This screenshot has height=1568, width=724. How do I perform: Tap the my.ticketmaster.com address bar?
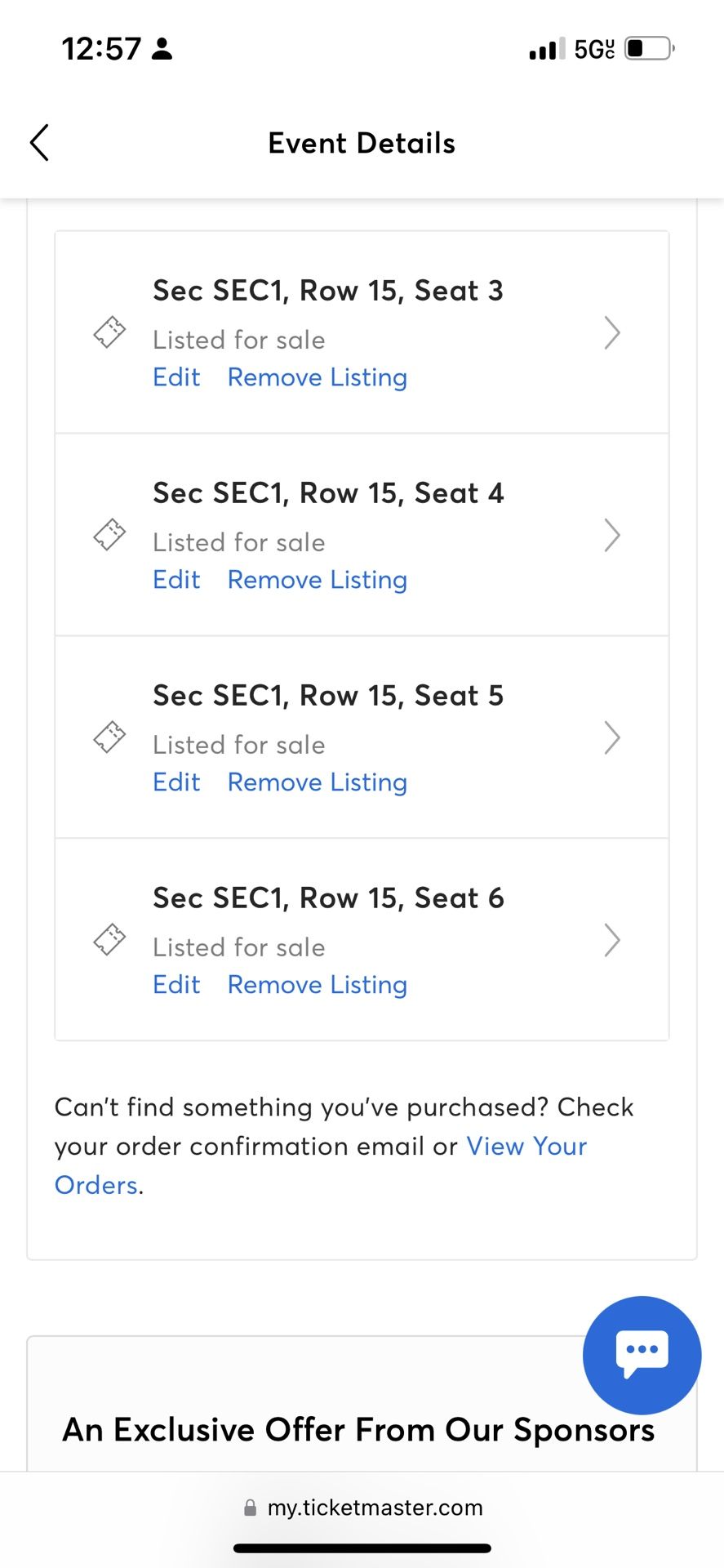(362, 1508)
